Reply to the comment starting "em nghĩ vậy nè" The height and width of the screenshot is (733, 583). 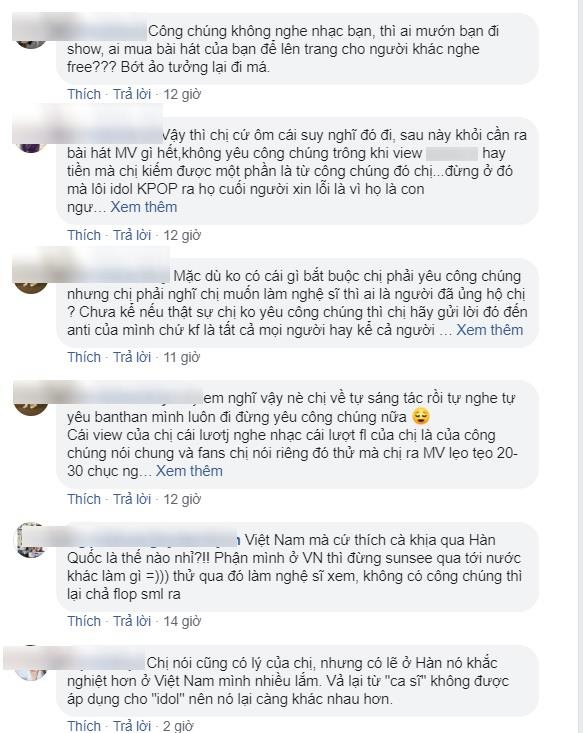(x=132, y=499)
